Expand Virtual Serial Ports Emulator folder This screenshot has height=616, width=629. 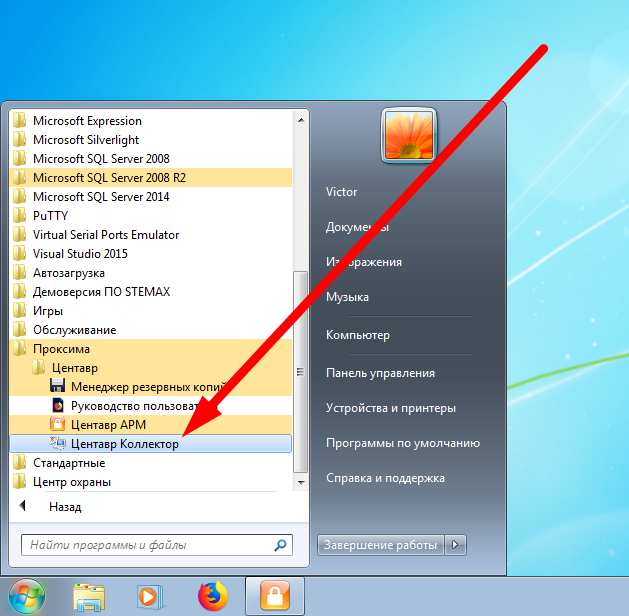150,235
